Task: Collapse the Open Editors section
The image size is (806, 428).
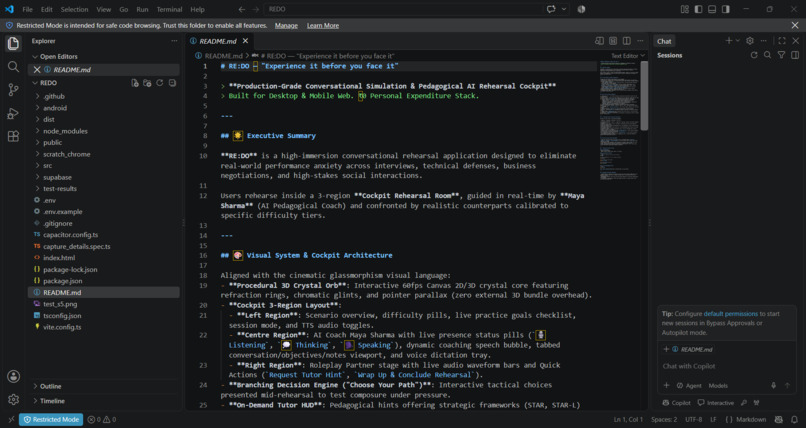Action: click(105, 57)
